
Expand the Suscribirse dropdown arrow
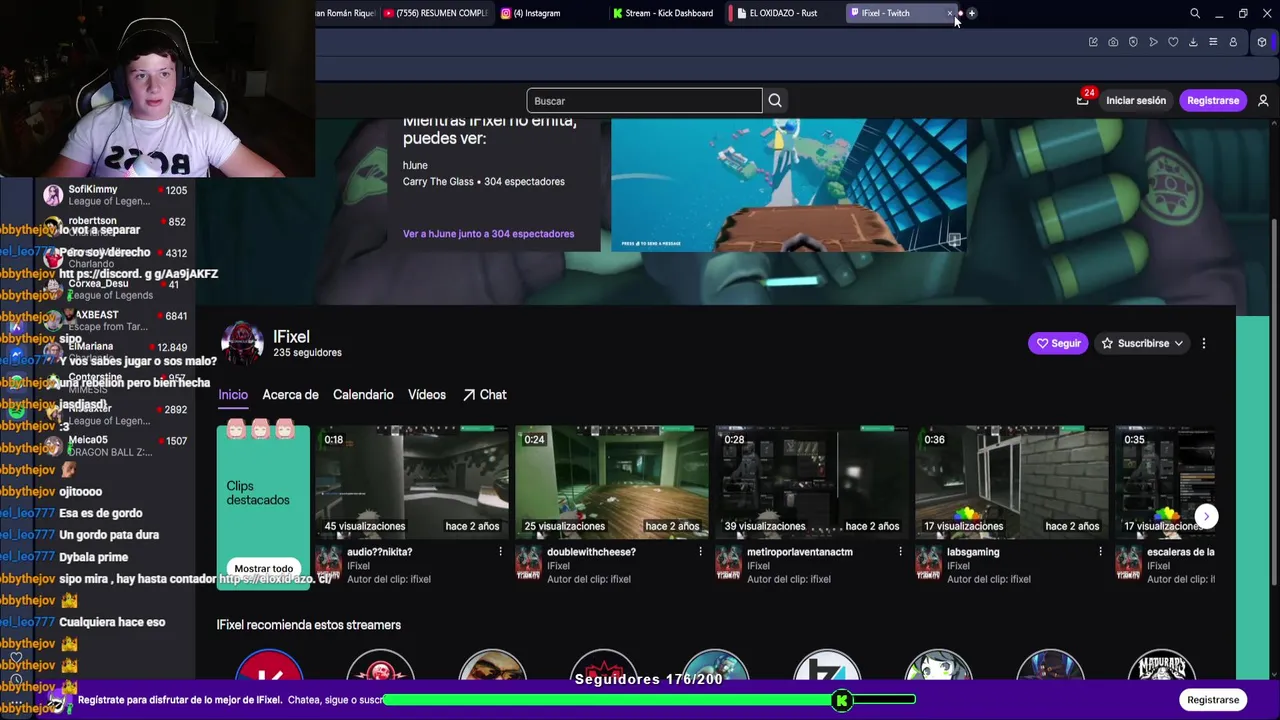[x=1178, y=343]
